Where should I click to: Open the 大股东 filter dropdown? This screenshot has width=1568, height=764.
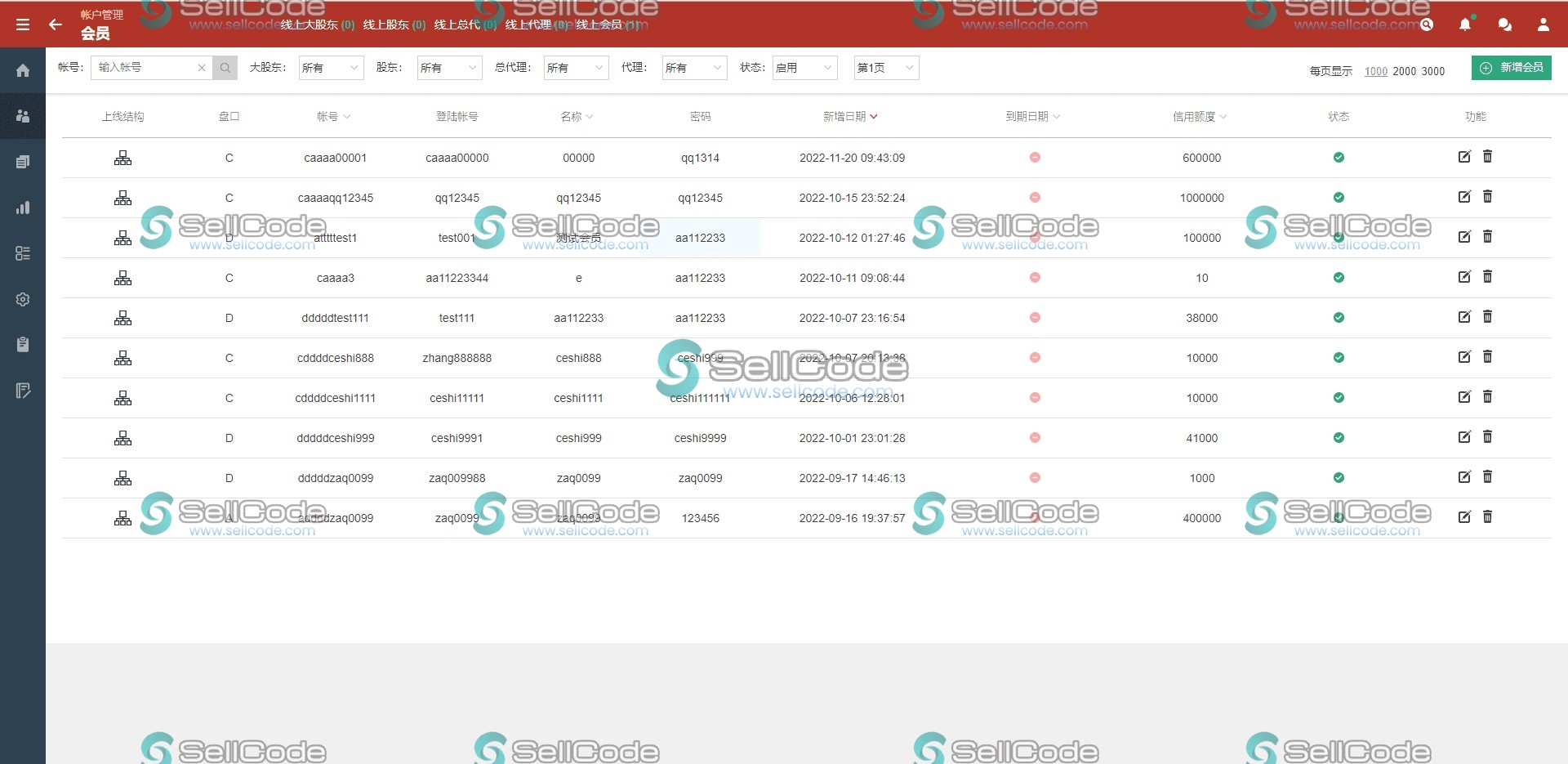point(331,68)
